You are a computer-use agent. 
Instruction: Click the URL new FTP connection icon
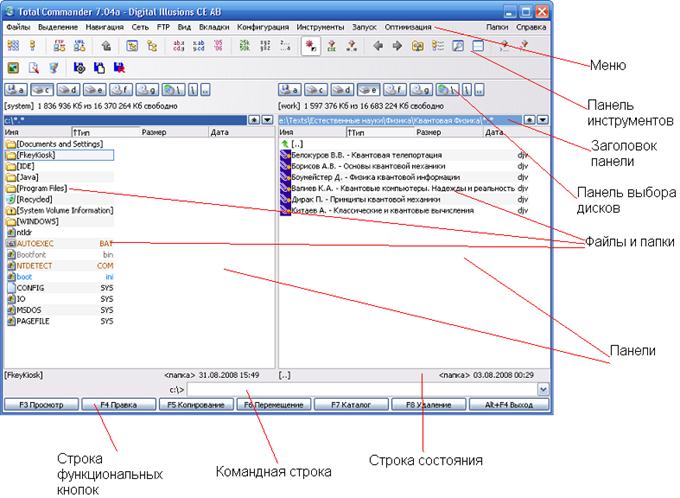[x=79, y=46]
